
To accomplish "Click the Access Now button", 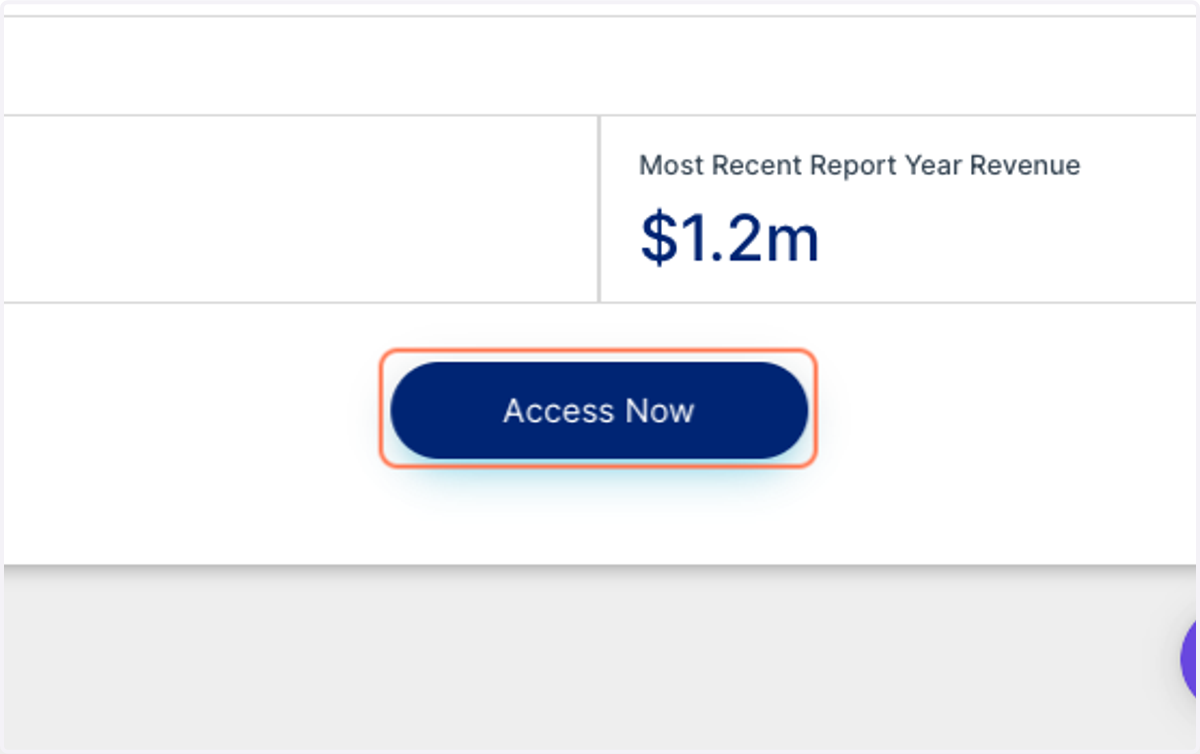I will click(598, 410).
